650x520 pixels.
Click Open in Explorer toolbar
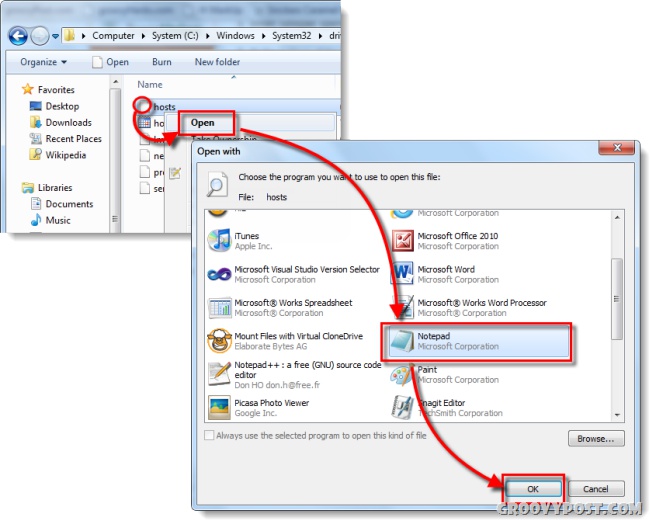(x=110, y=62)
